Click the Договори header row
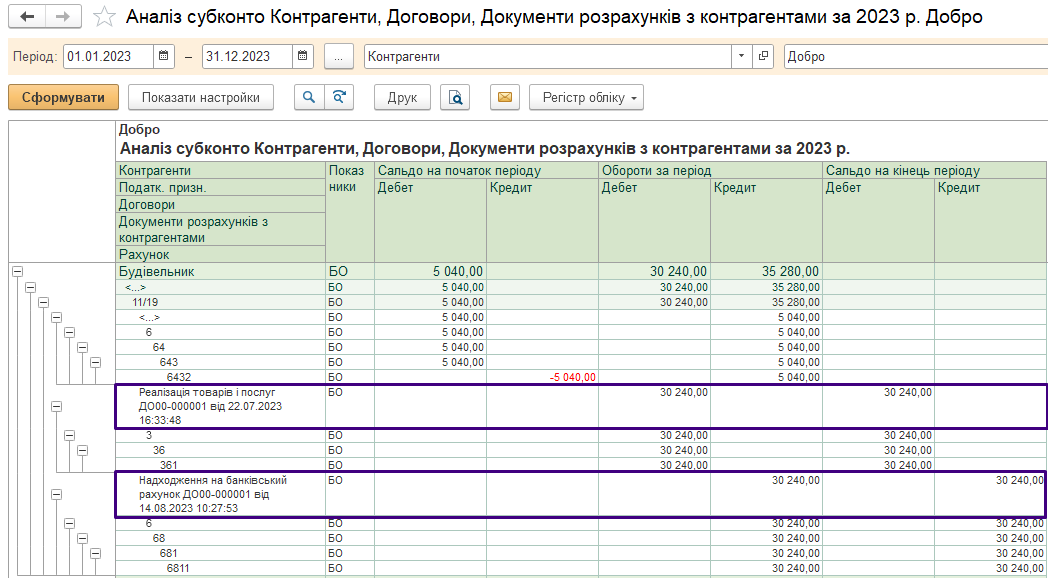1048x578 pixels. [221, 204]
